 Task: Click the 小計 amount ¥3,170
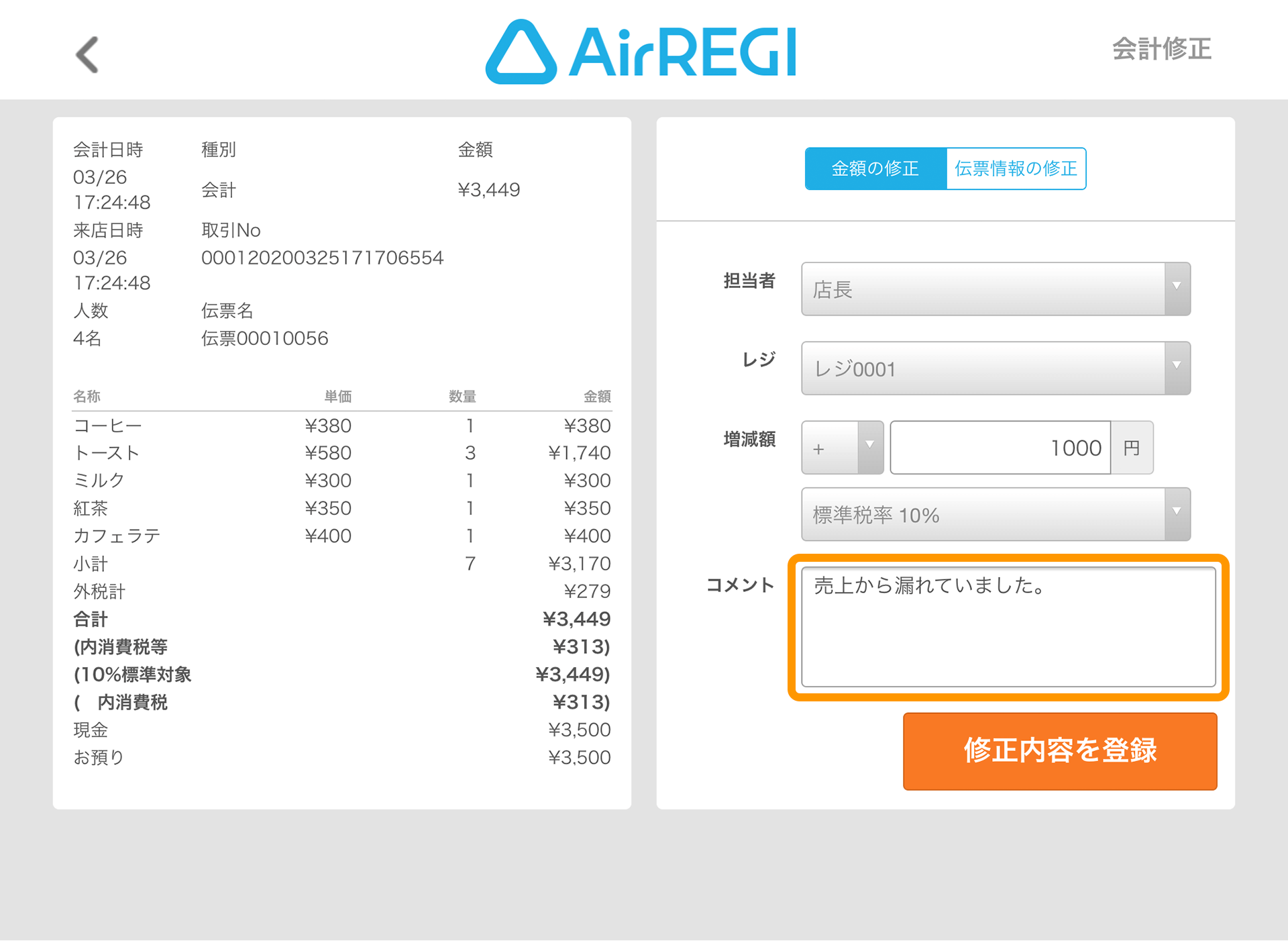pos(580,563)
